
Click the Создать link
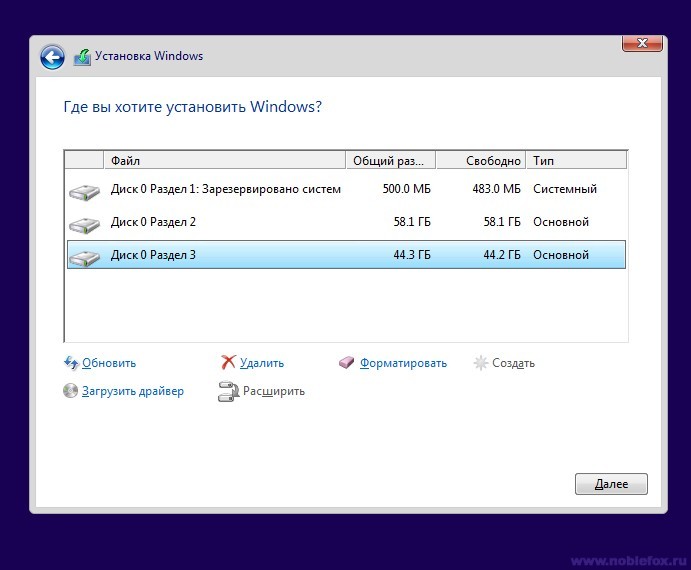(513, 363)
